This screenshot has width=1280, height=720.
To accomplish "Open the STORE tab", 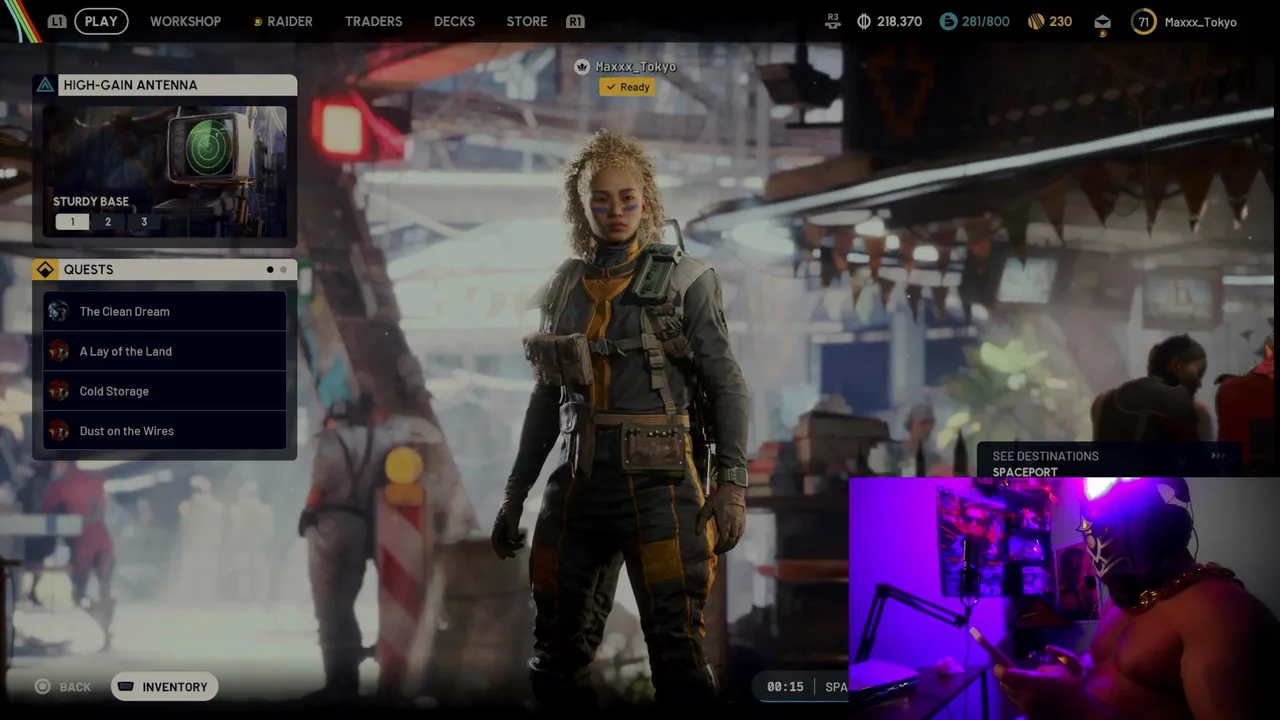I will point(527,21).
